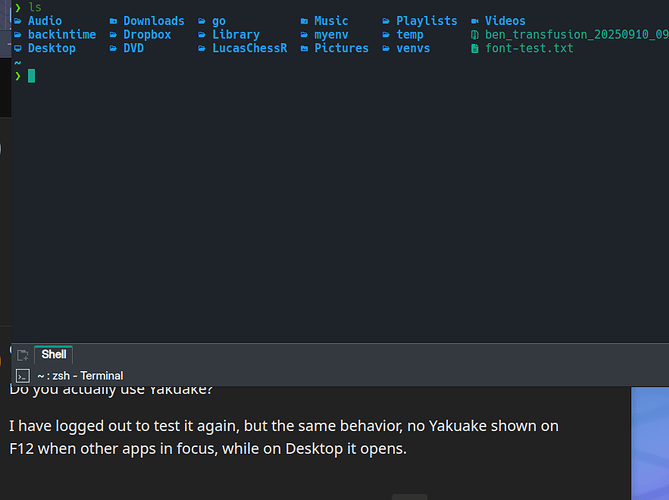Click the go folder icon
Image resolution: width=669 pixels, height=500 pixels.
[202, 21]
